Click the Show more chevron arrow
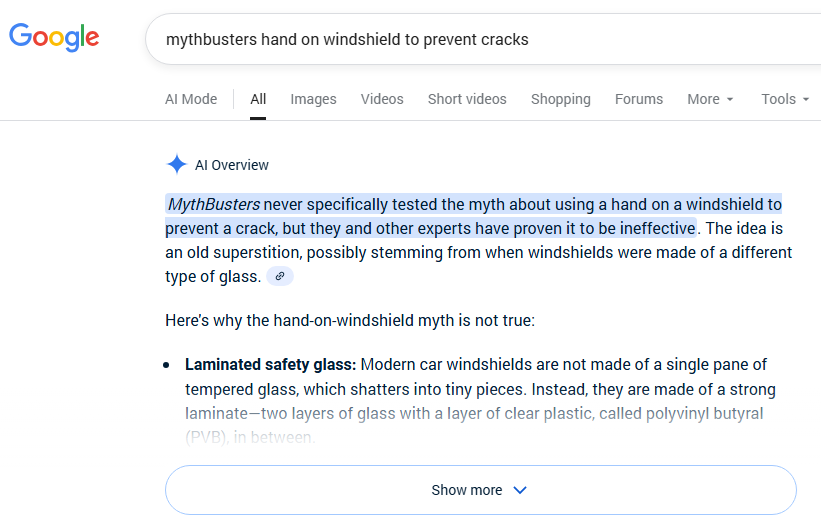This screenshot has width=821, height=523. pos(520,490)
